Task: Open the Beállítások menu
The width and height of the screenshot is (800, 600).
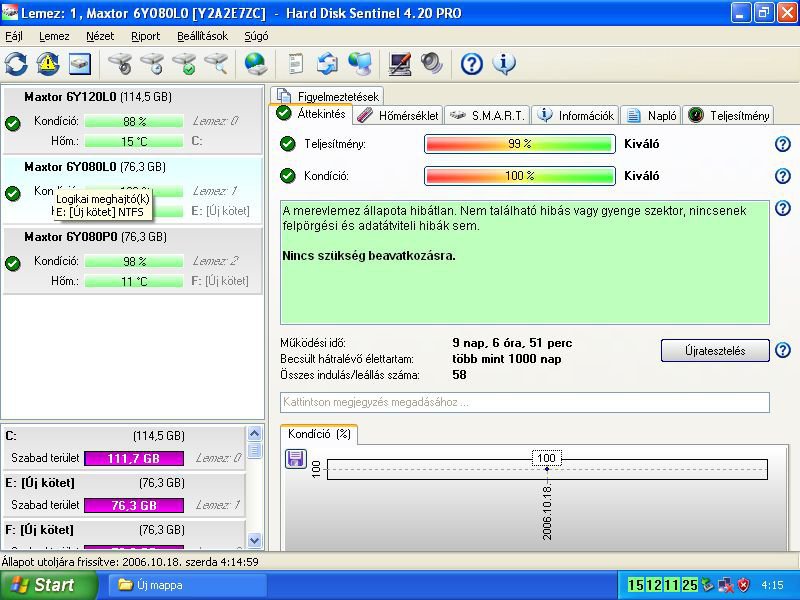Action: (x=203, y=36)
